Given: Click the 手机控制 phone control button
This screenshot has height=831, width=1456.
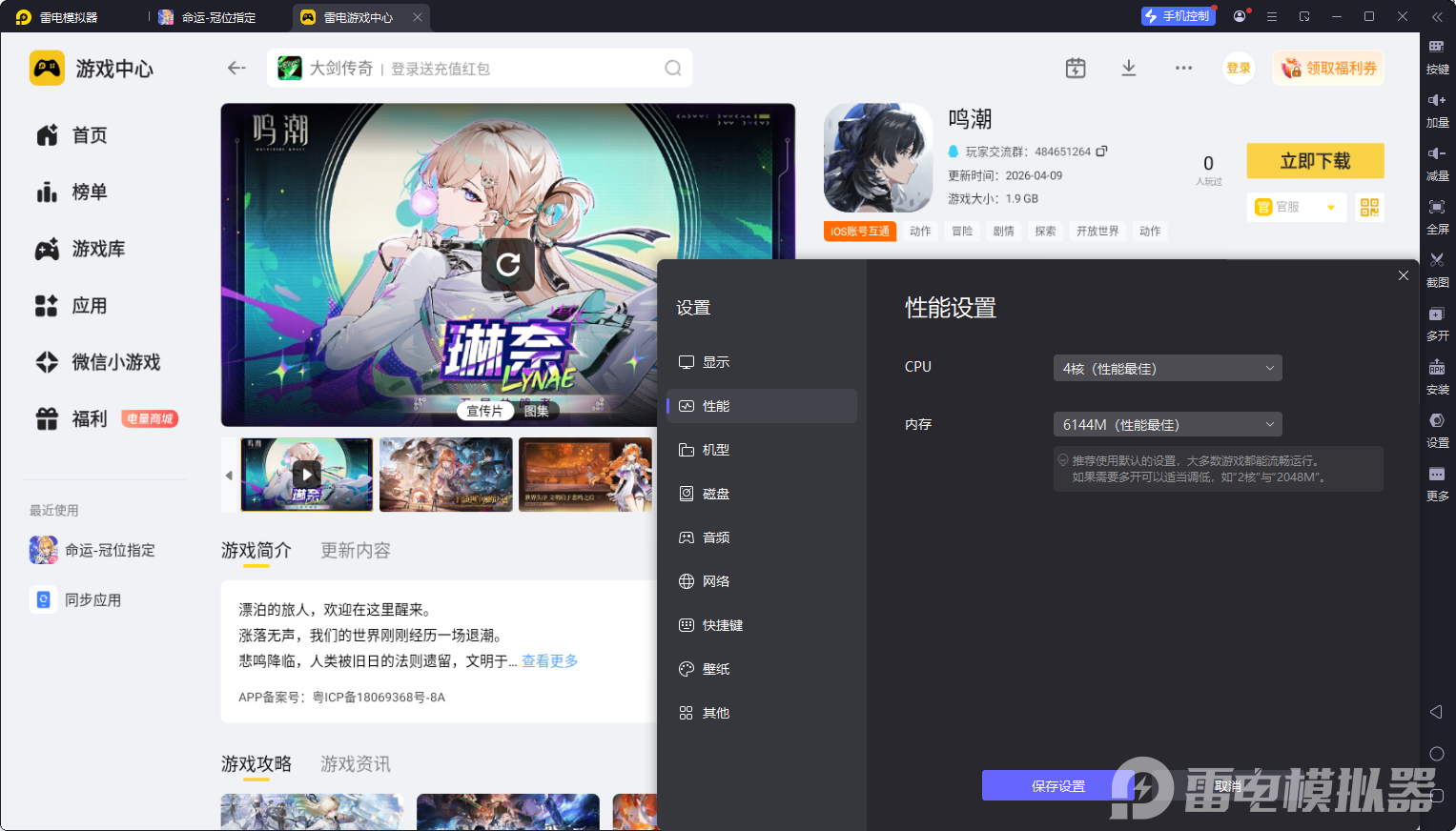Looking at the screenshot, I should click(1179, 16).
